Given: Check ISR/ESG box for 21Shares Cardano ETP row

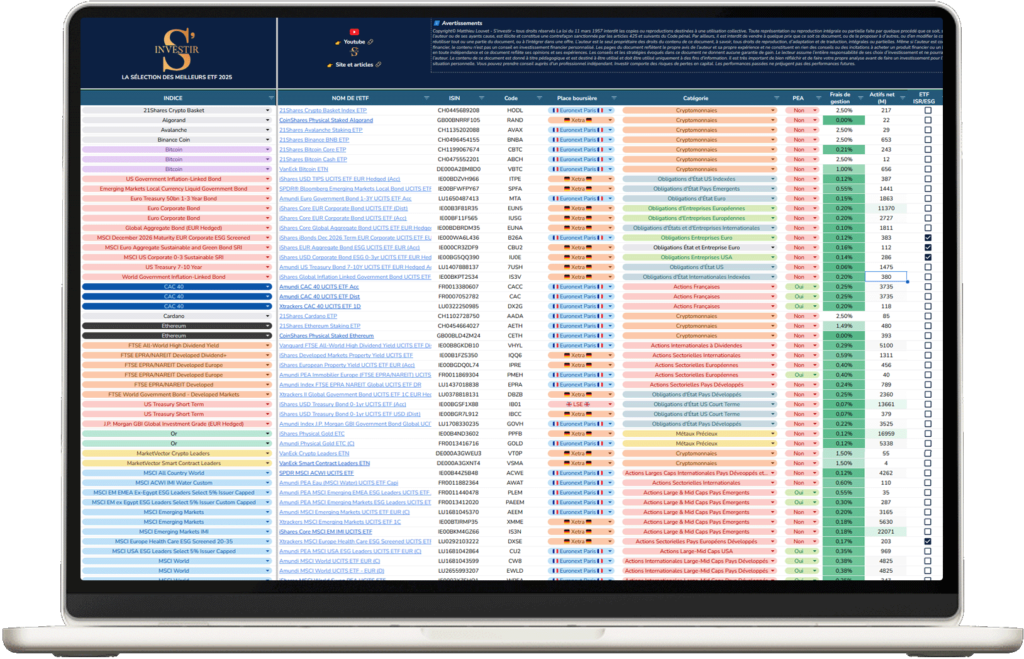Looking at the screenshot, I should click(928, 316).
